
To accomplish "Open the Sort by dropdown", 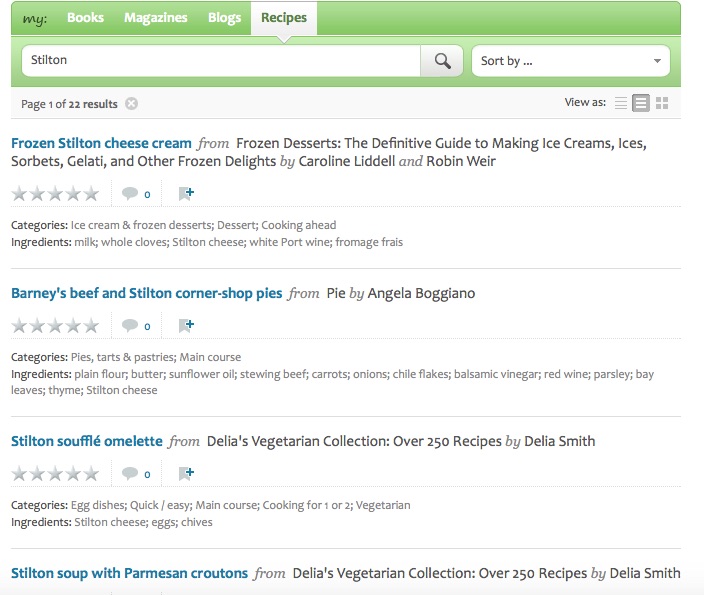I will (570, 61).
